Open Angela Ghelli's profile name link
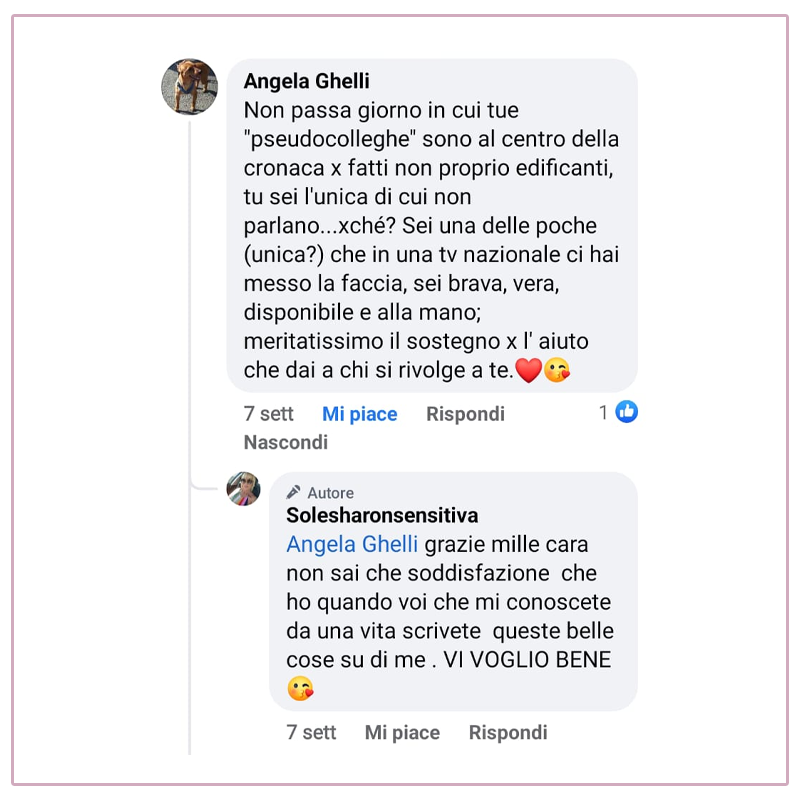Viewport: 800px width, 800px height. point(307,81)
